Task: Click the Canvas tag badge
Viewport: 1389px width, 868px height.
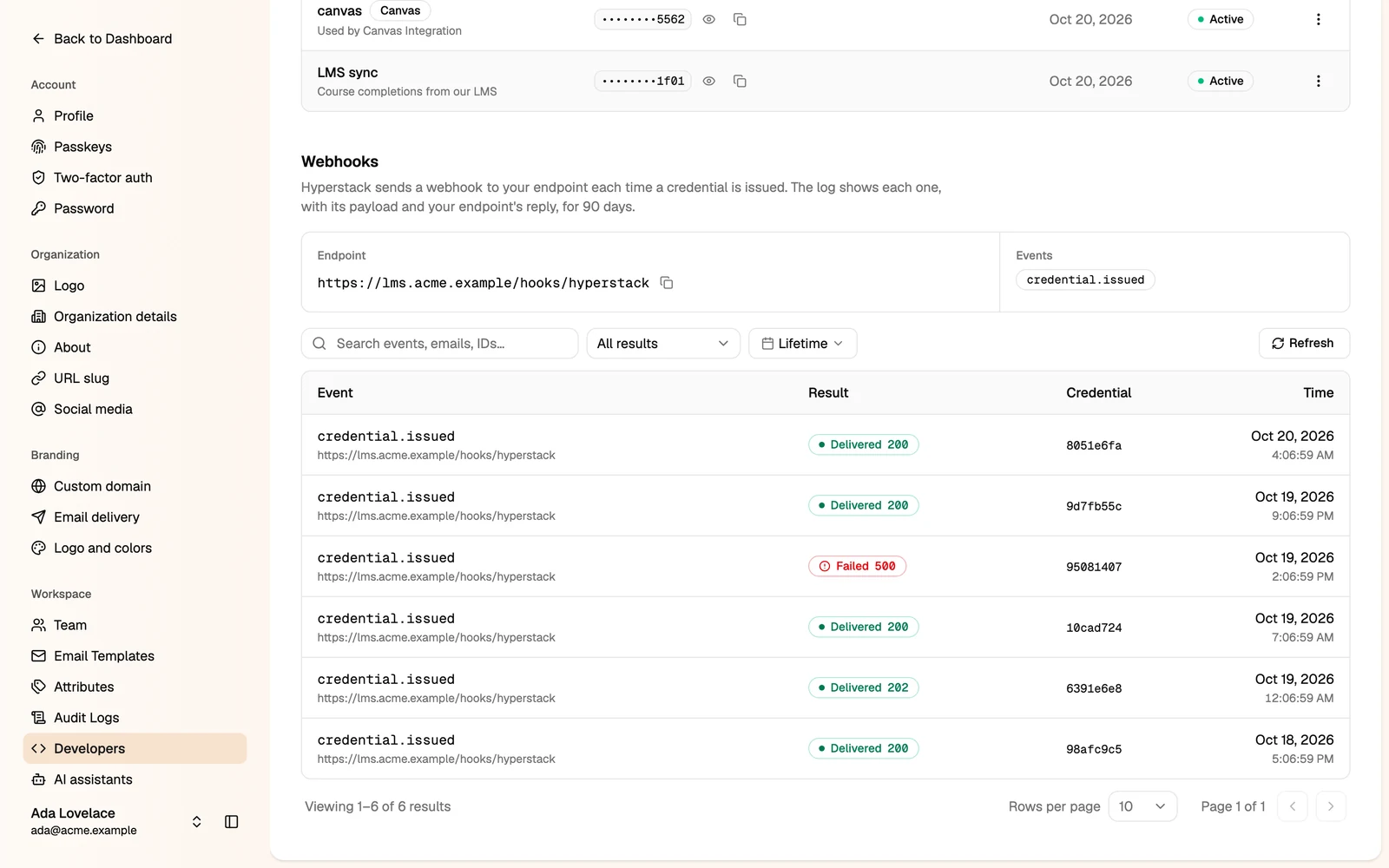Action: tap(400, 10)
